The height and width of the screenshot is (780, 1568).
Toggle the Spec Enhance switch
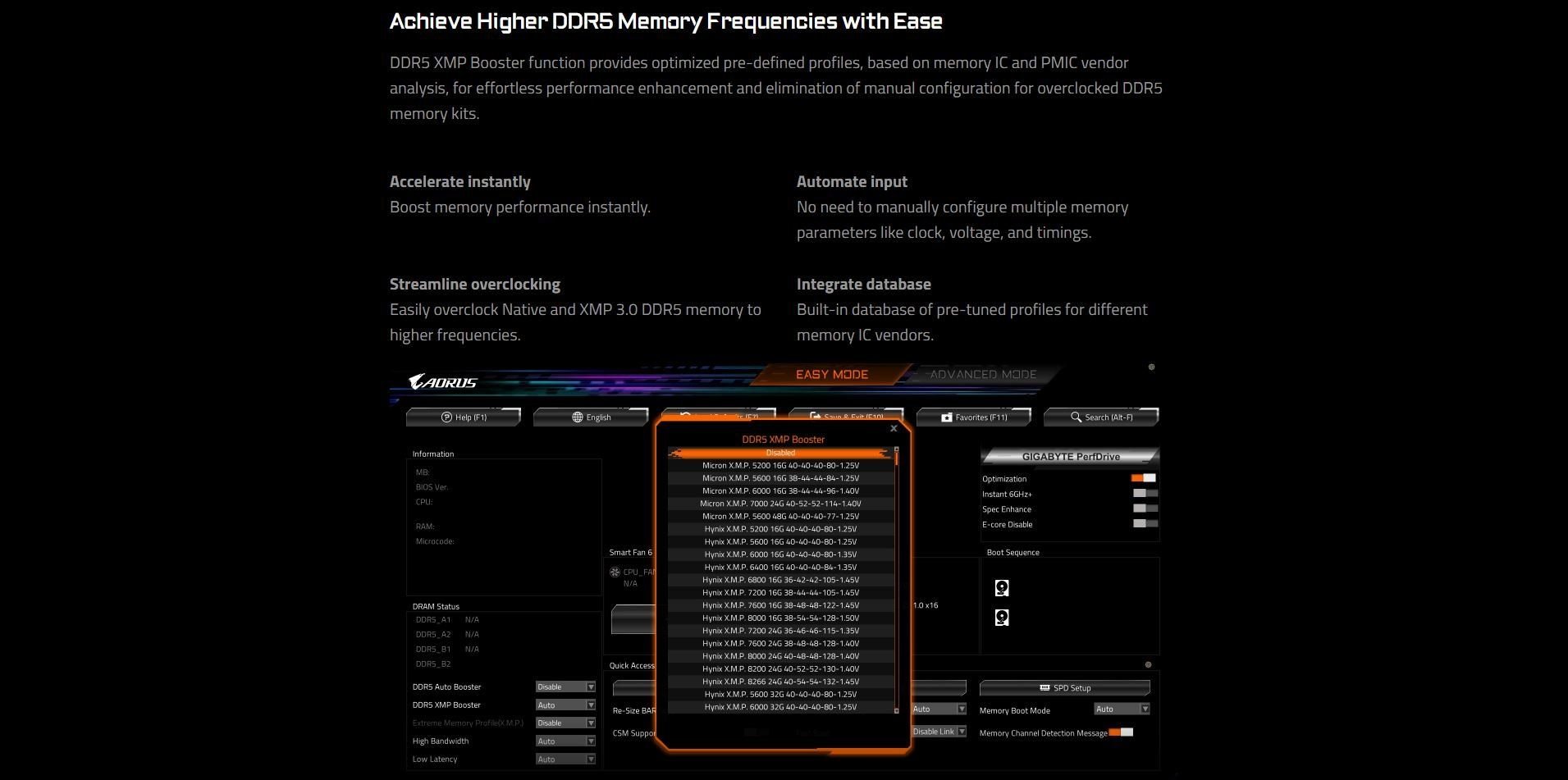click(x=1145, y=509)
